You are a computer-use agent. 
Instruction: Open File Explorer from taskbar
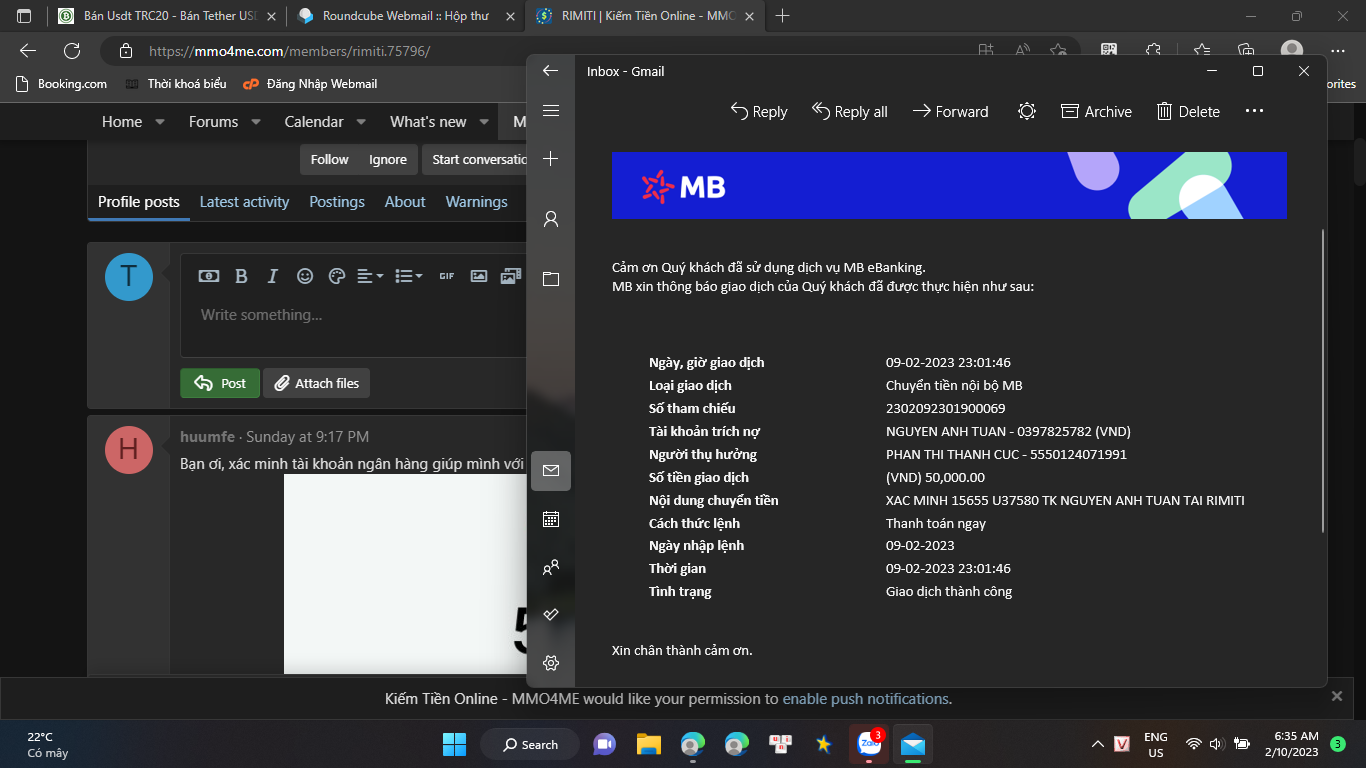tap(649, 744)
